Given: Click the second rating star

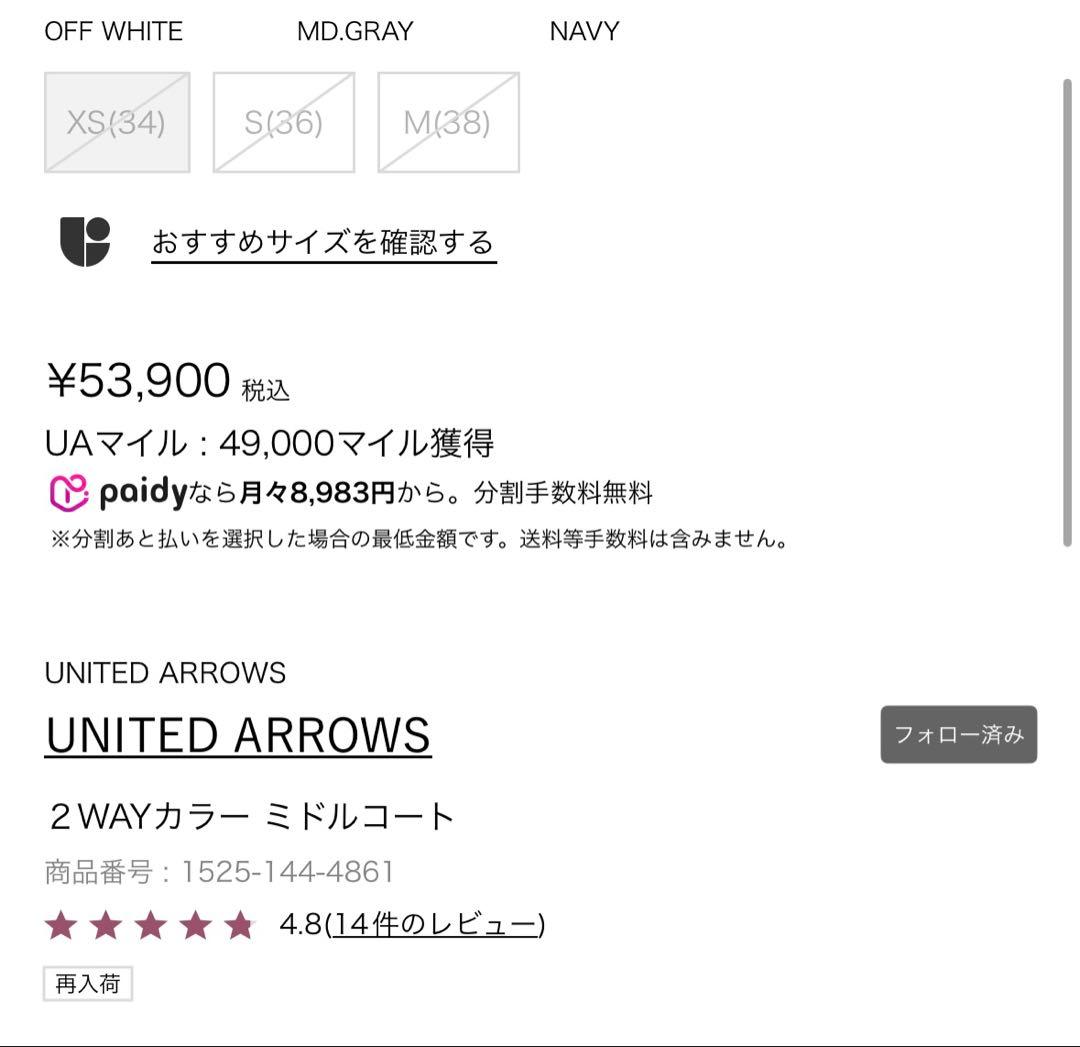Looking at the screenshot, I should [105, 925].
